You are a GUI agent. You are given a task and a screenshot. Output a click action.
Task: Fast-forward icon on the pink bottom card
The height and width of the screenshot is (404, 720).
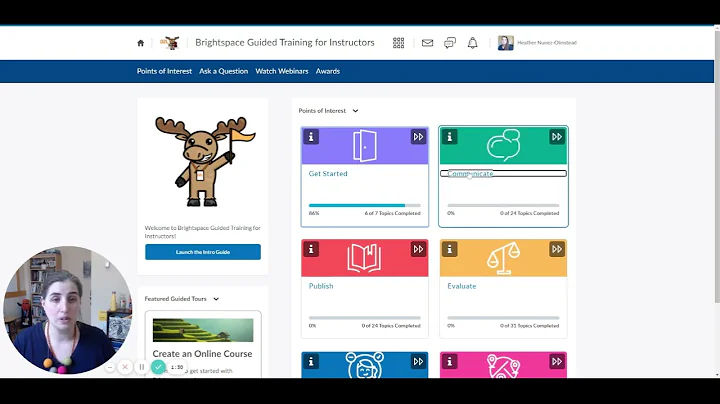557,362
